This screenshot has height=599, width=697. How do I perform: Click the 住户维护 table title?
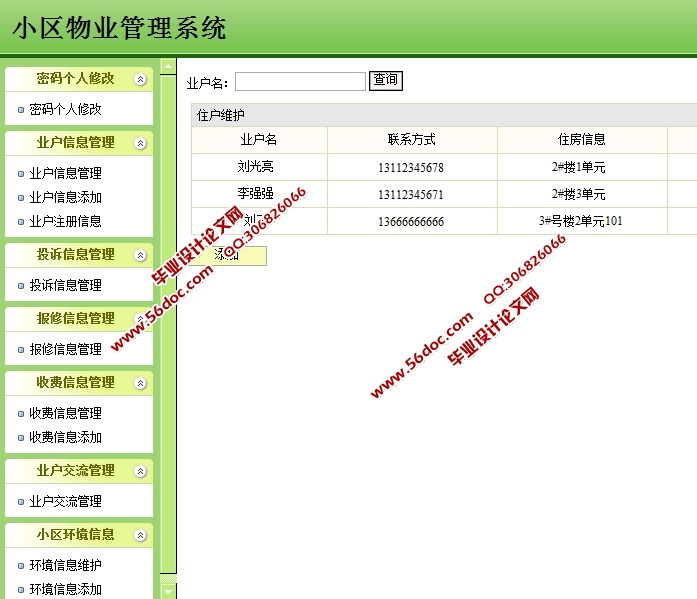(x=221, y=116)
